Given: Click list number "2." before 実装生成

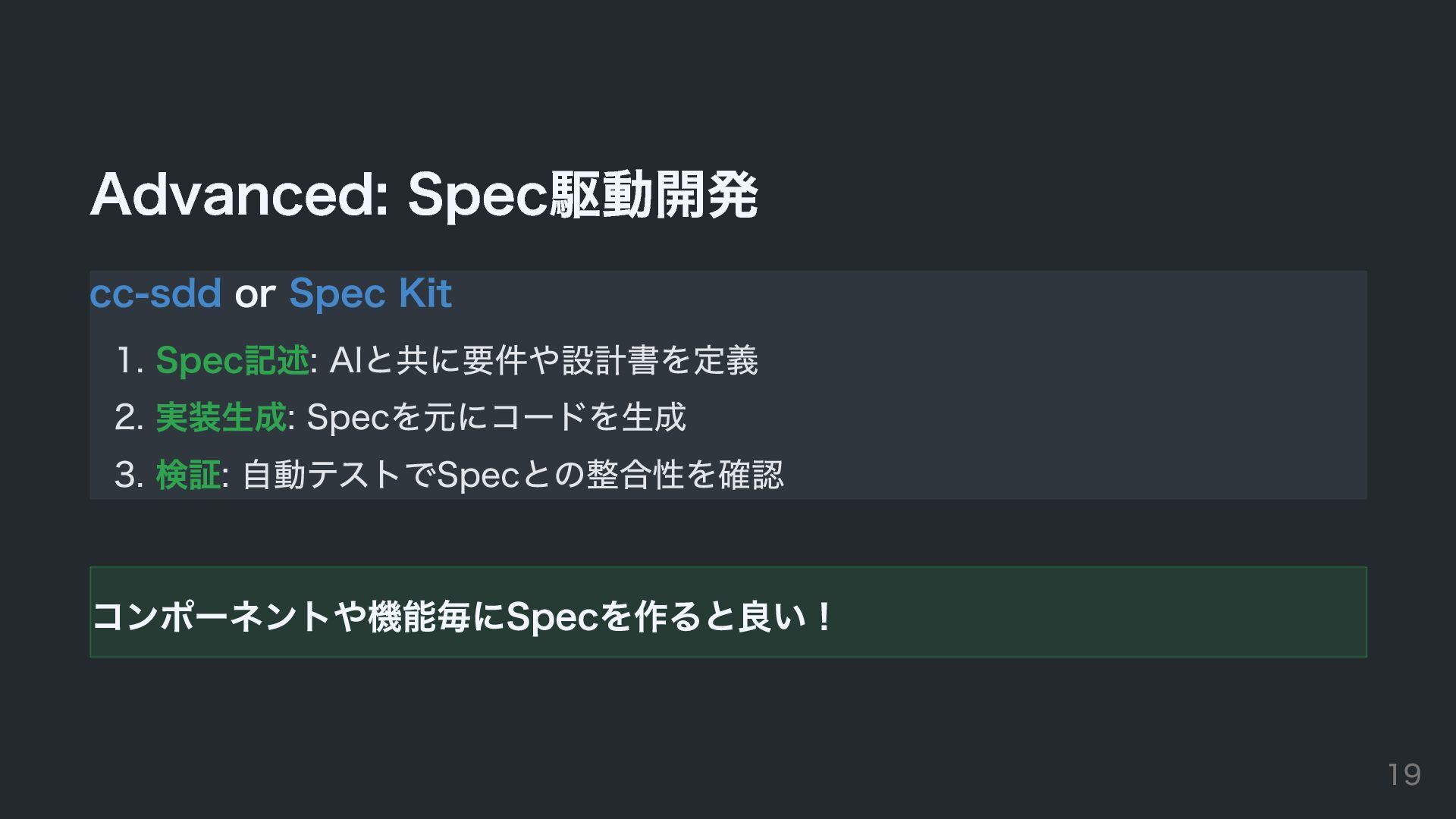Looking at the screenshot, I should click(x=129, y=418).
